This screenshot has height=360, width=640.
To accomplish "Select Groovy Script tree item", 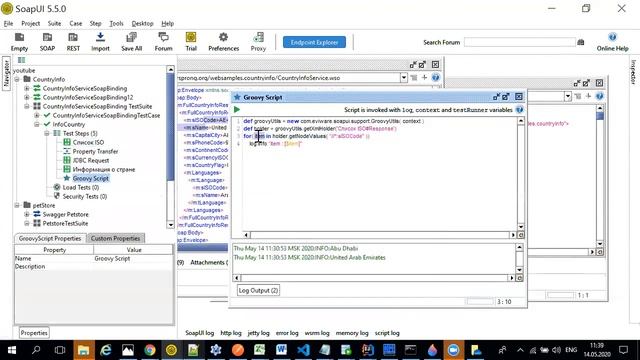I will (x=91, y=178).
